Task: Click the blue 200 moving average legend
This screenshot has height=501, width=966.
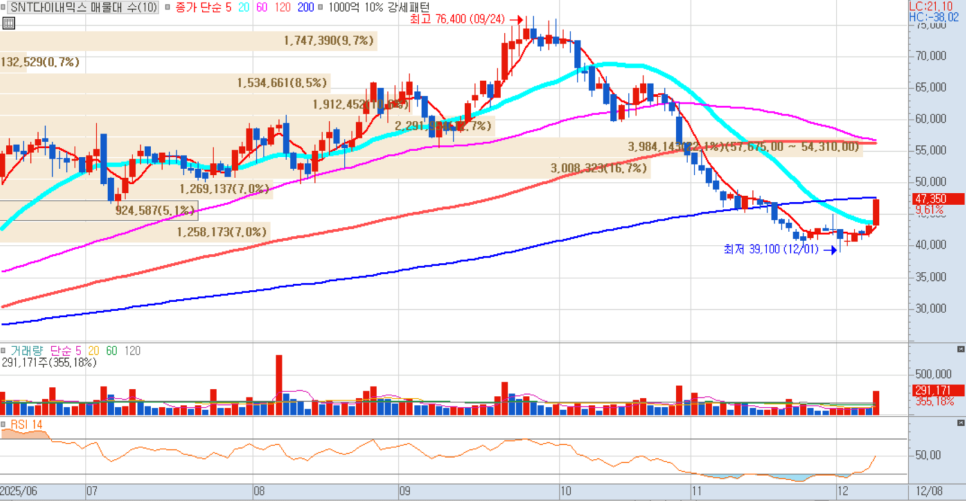Action: (x=306, y=7)
